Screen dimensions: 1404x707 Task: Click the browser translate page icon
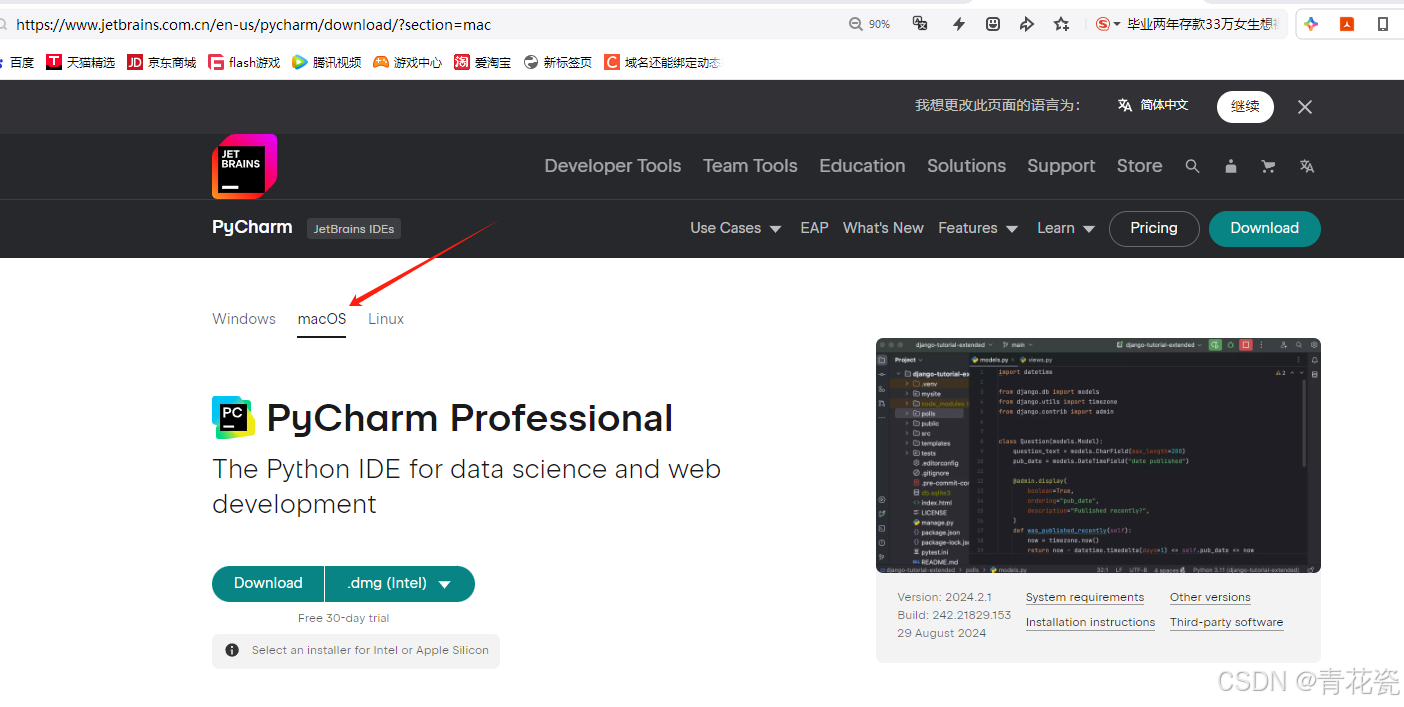pyautogui.click(x=920, y=24)
